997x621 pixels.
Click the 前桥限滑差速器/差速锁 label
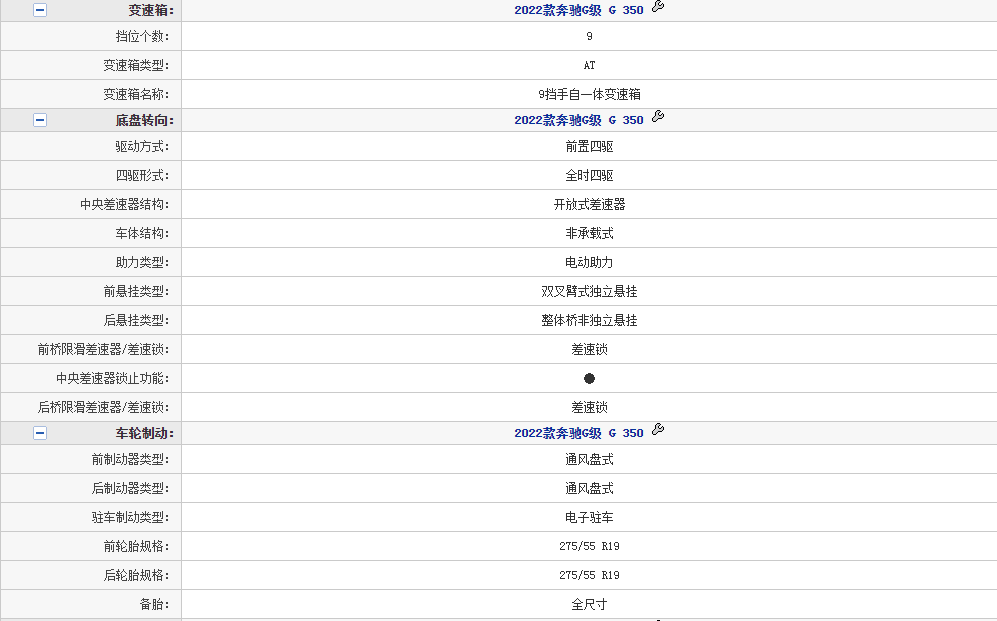click(x=104, y=349)
